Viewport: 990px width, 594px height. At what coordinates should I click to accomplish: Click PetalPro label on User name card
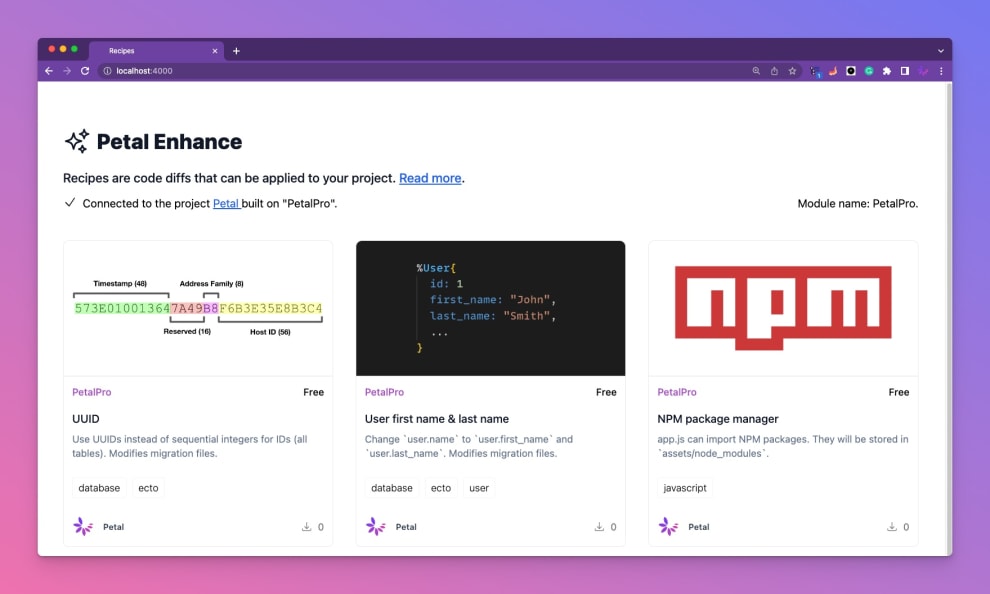click(384, 392)
